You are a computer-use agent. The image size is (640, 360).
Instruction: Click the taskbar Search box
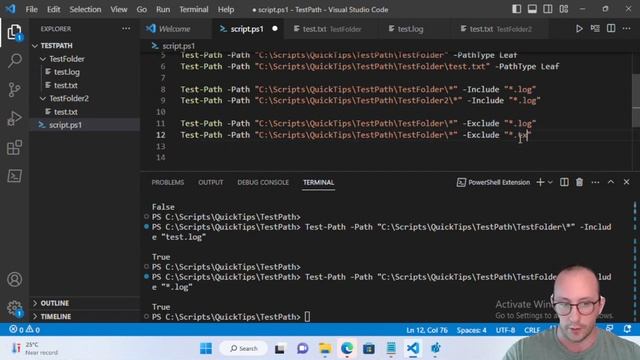[x=244, y=348]
